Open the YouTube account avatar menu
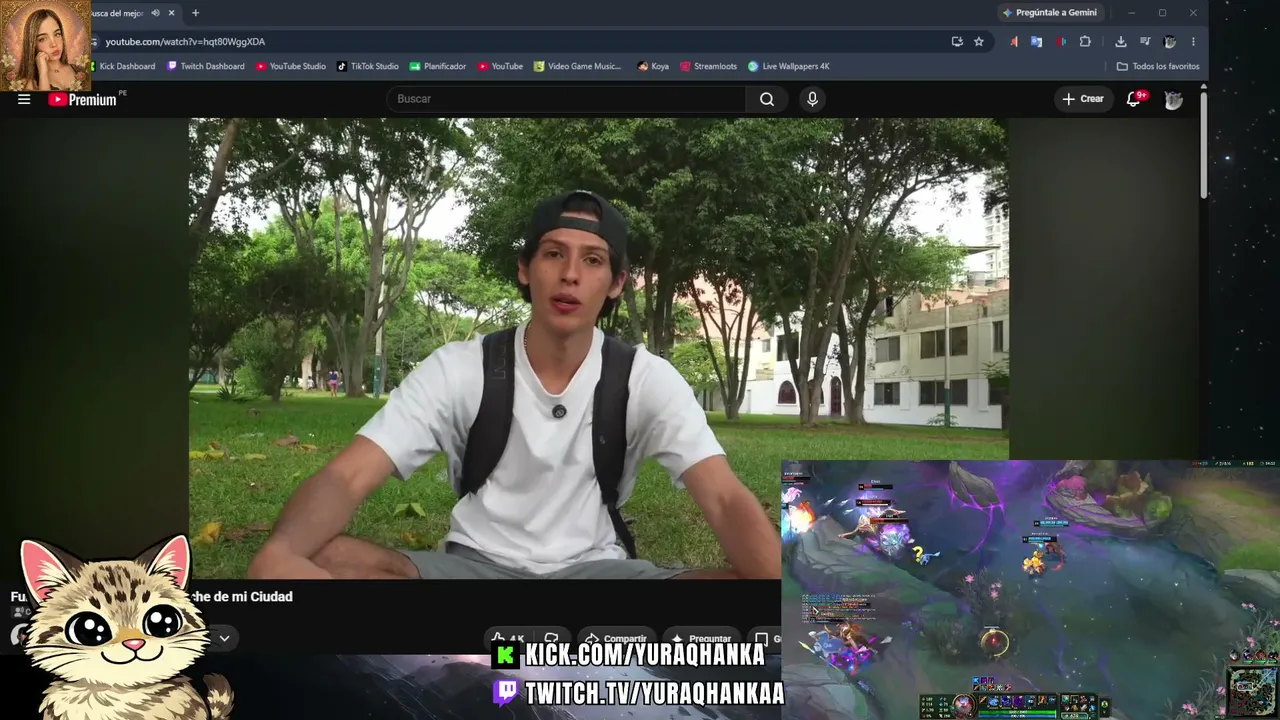 coord(1173,99)
